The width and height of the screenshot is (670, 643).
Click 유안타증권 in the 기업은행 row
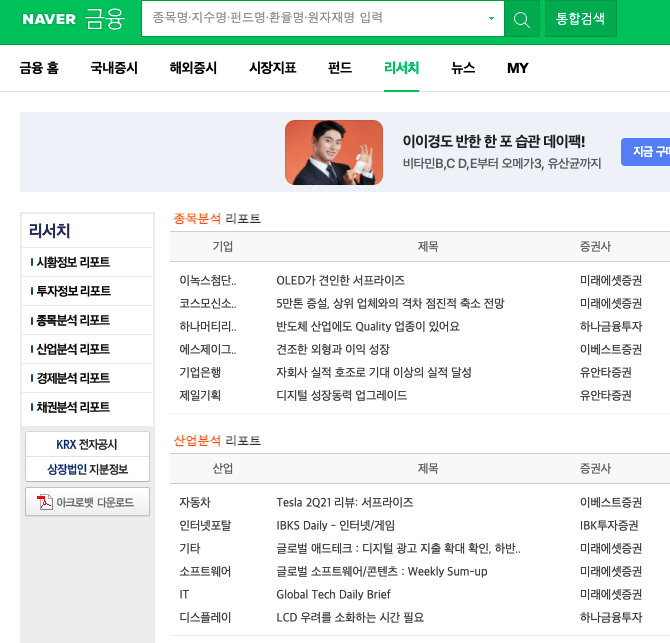[606, 373]
